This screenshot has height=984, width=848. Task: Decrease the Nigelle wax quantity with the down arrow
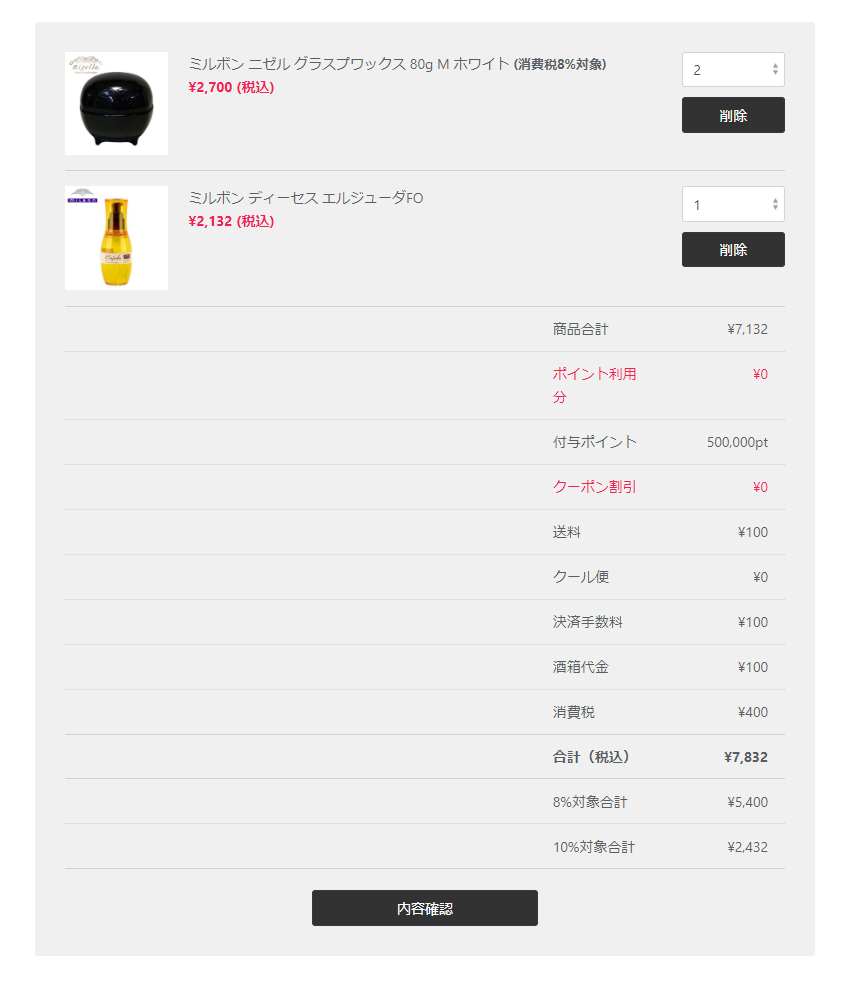pyautogui.click(x=776, y=73)
